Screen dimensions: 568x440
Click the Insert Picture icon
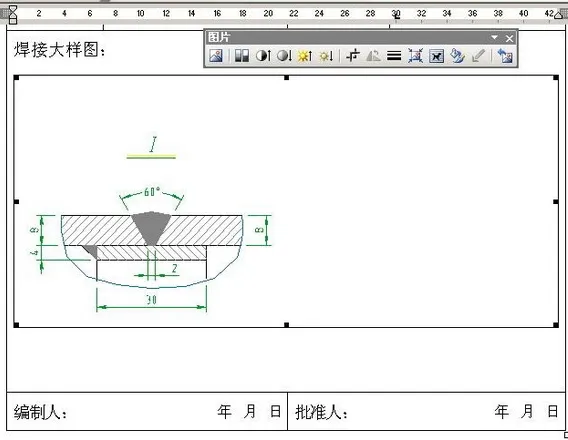[216, 56]
